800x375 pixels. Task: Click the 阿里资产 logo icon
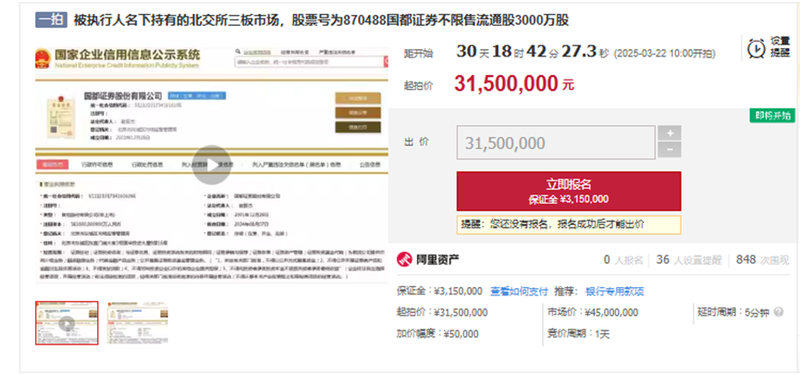click(404, 260)
